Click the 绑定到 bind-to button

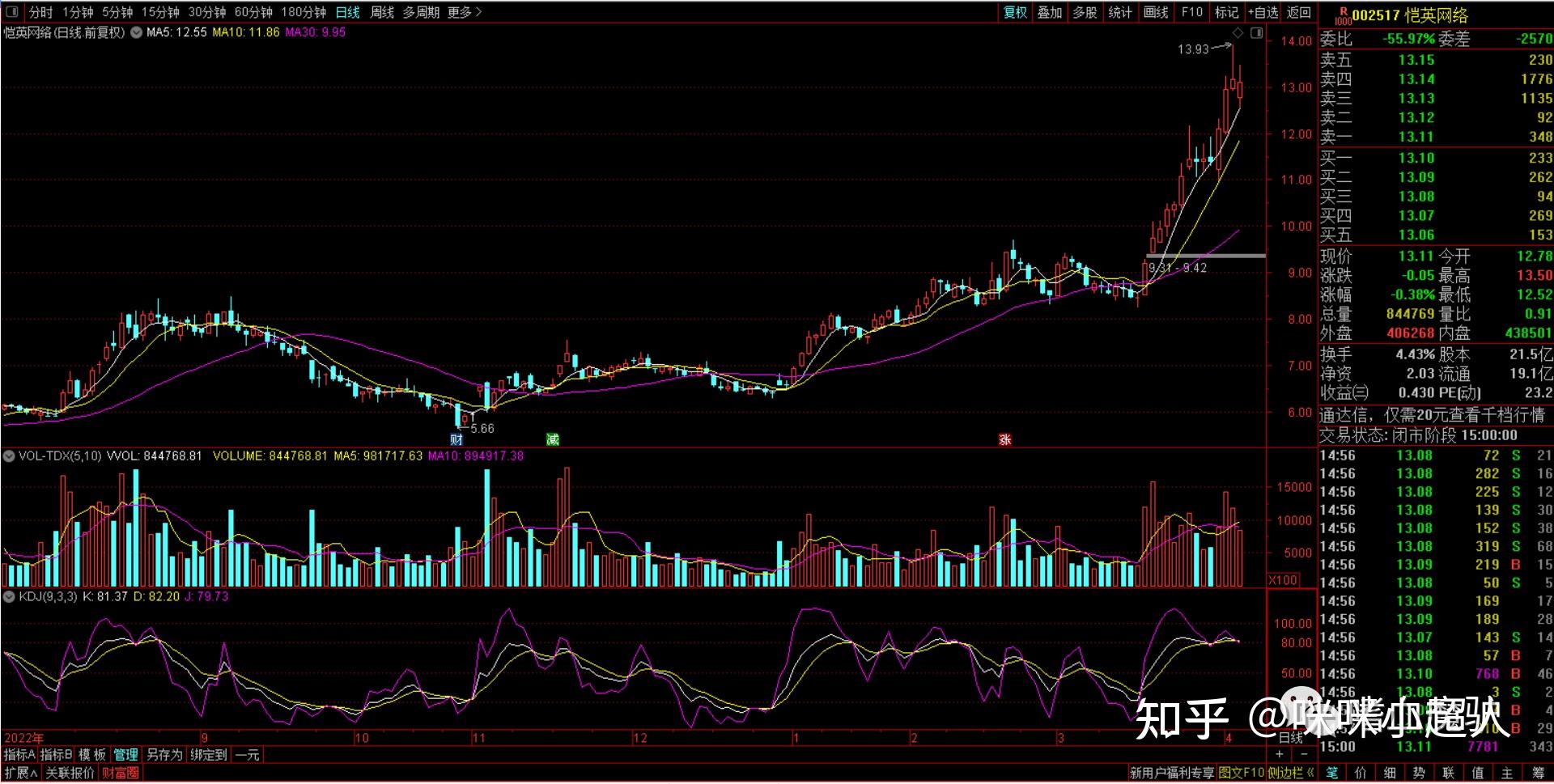coord(208,754)
